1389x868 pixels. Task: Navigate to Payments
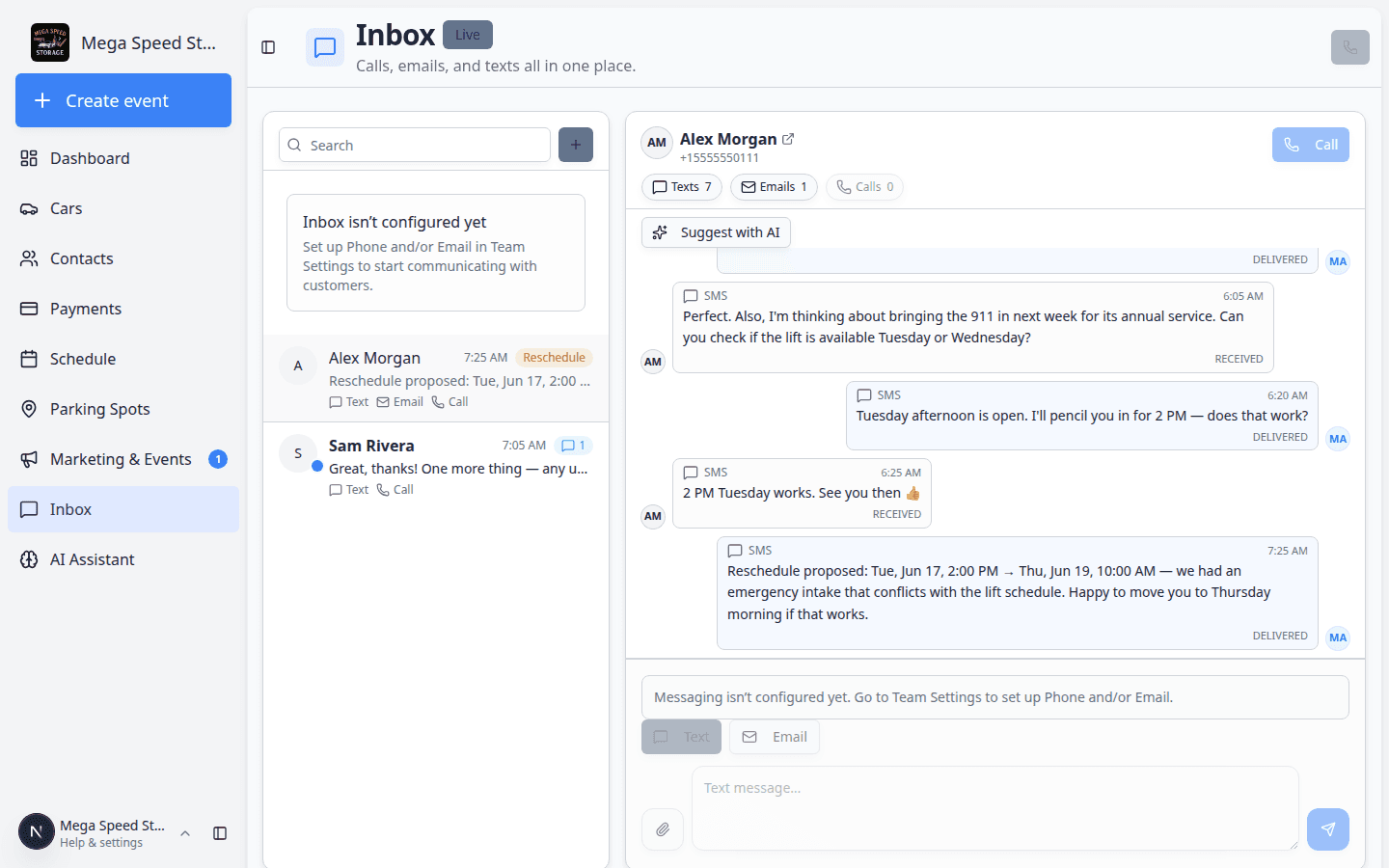pos(123,309)
